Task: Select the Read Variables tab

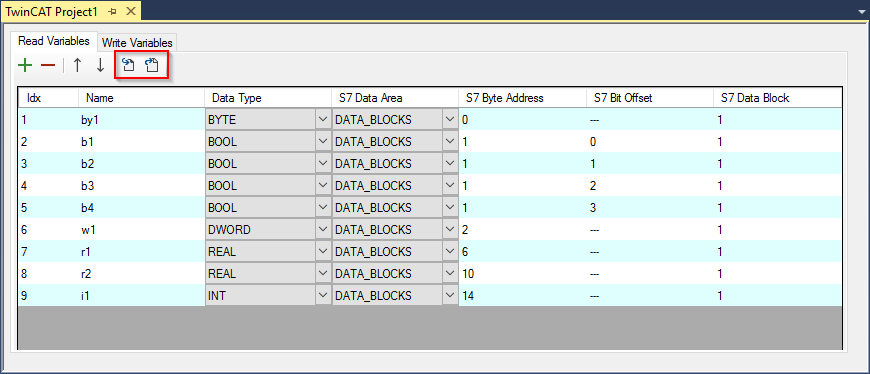Action: [54, 41]
